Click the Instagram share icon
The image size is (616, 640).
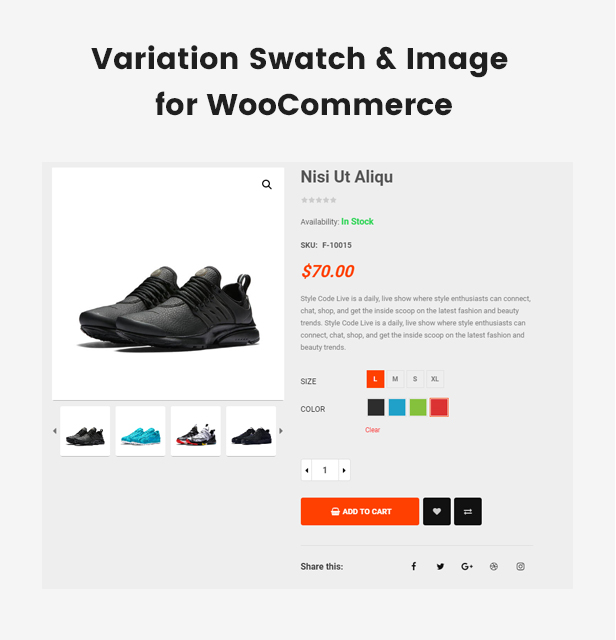click(521, 567)
